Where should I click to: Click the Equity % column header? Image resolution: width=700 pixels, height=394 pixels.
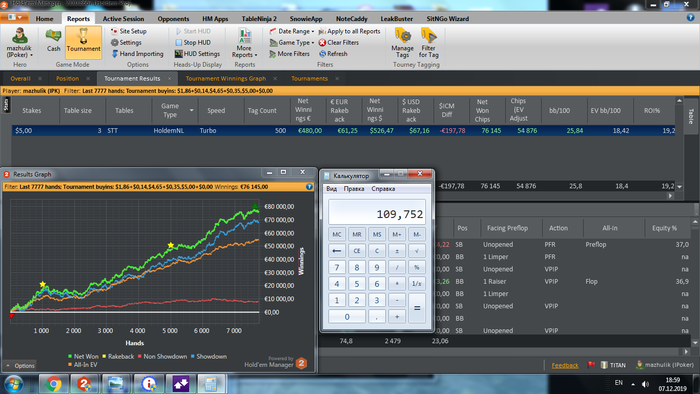664,228
